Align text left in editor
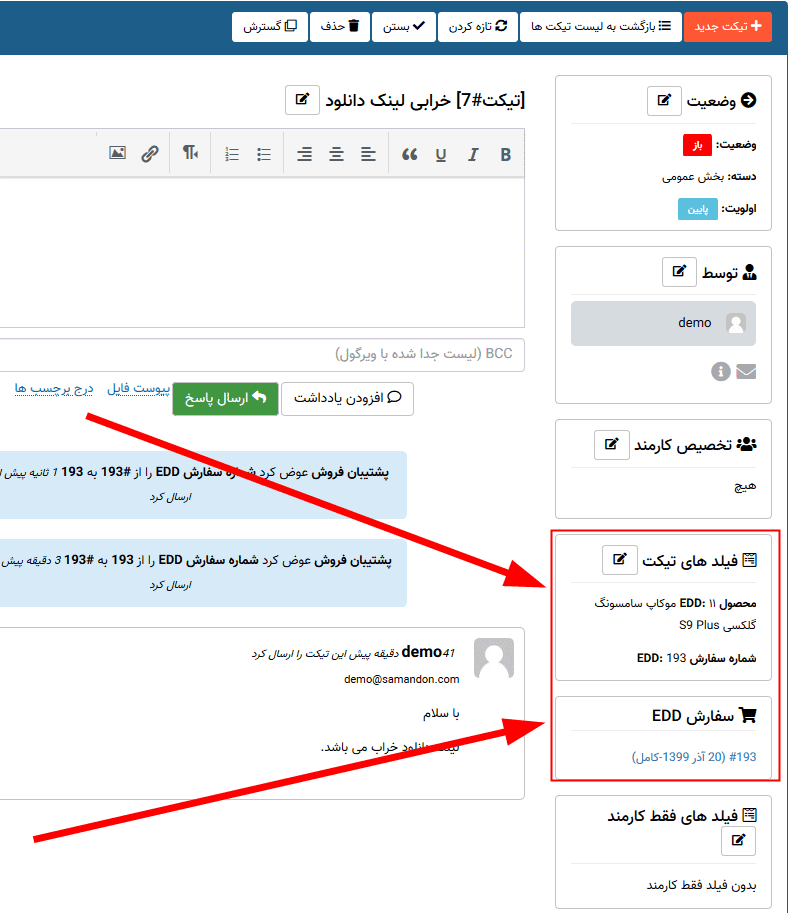The image size is (788, 913). click(x=368, y=154)
